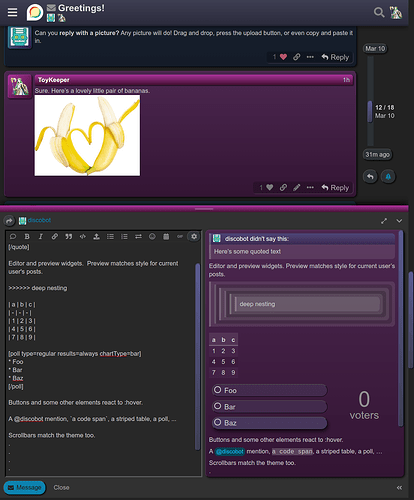
Task: Select Bar poll option
Action: (269, 406)
